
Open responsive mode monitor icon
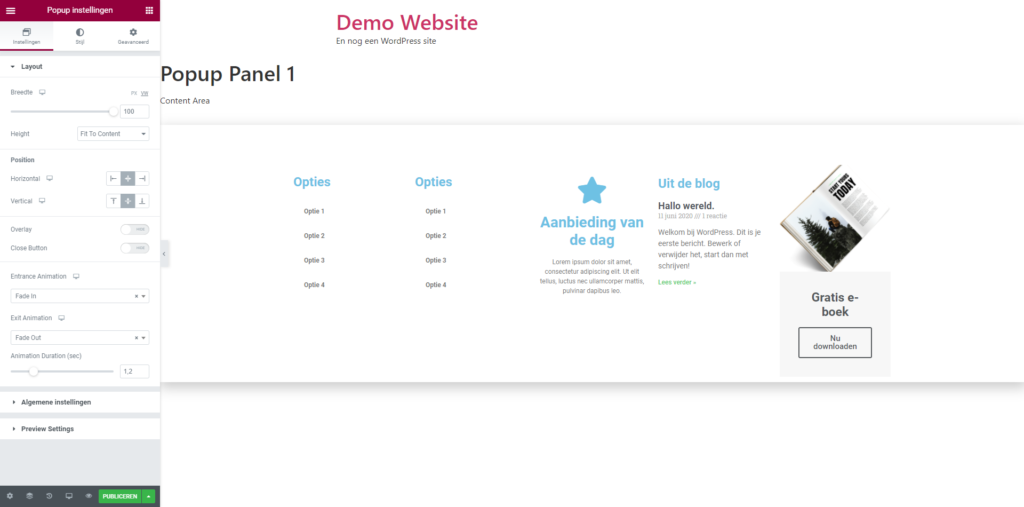pos(69,496)
